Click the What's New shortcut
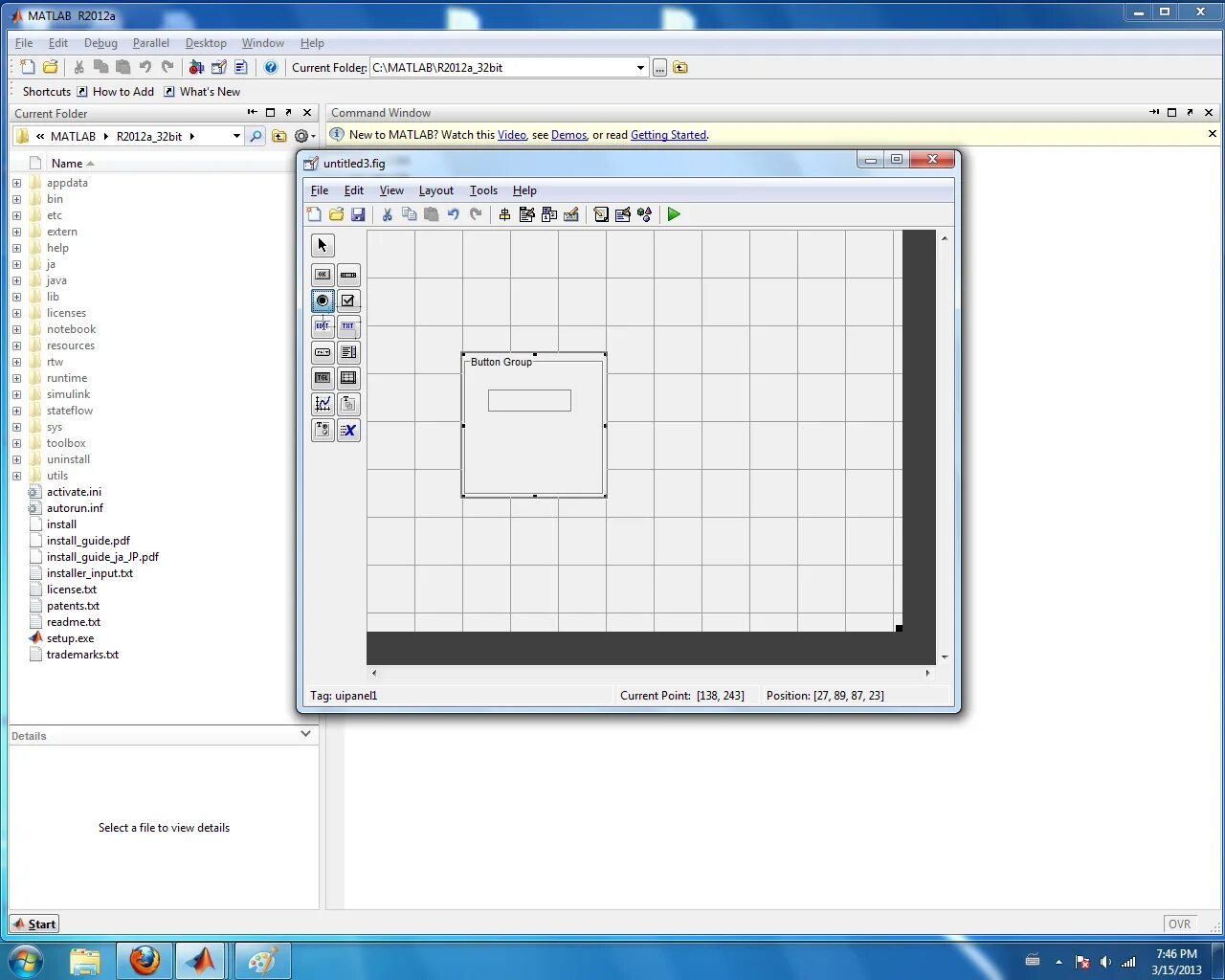Viewport: 1225px width, 980px height. click(x=202, y=92)
